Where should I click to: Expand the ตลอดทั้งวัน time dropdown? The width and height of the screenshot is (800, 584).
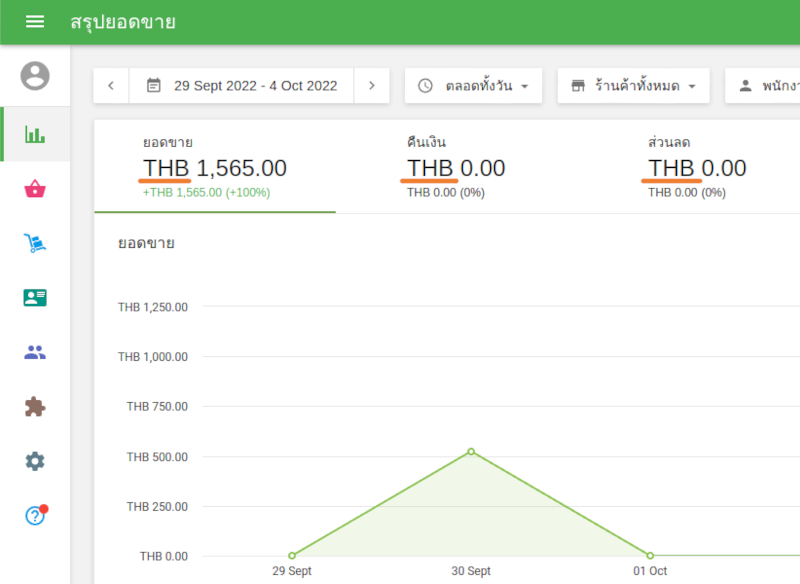473,86
